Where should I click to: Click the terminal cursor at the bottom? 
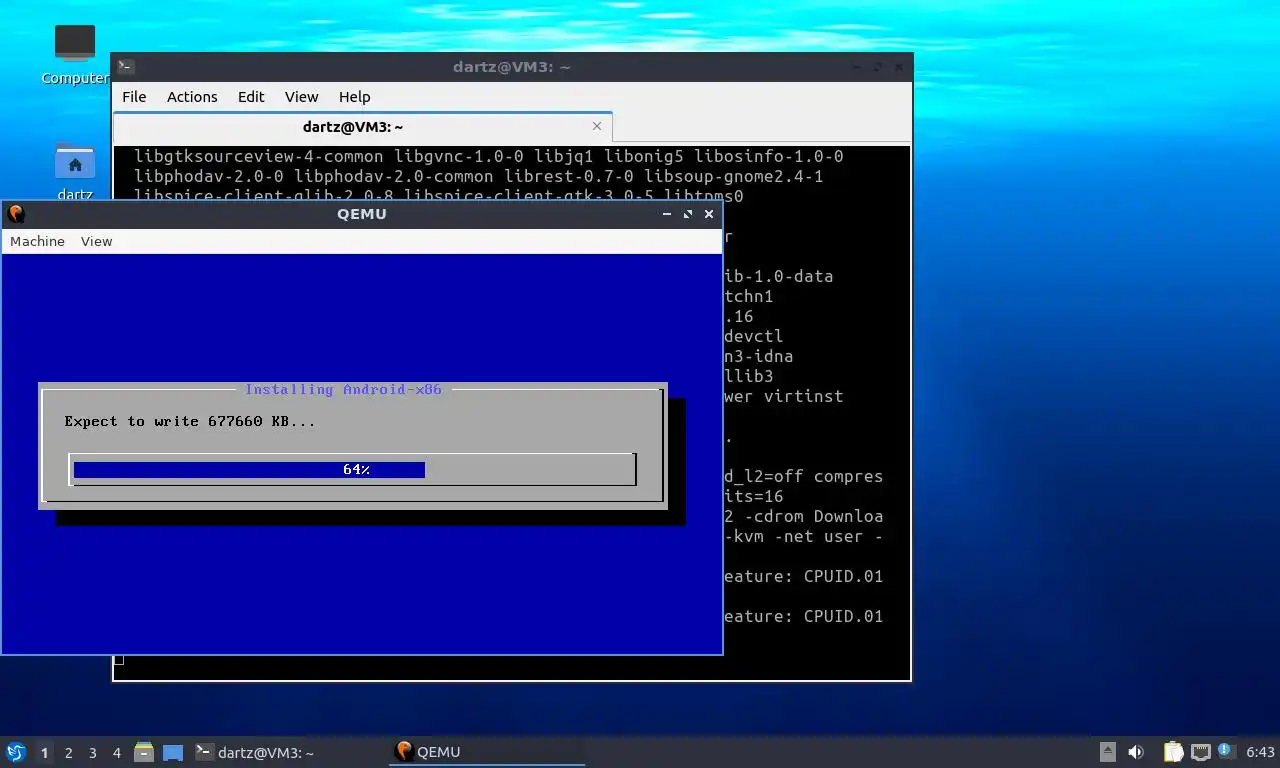pos(119,660)
